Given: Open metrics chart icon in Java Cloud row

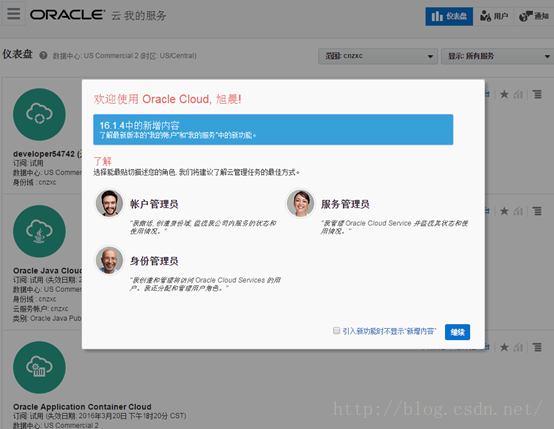Looking at the screenshot, I should point(518,211).
